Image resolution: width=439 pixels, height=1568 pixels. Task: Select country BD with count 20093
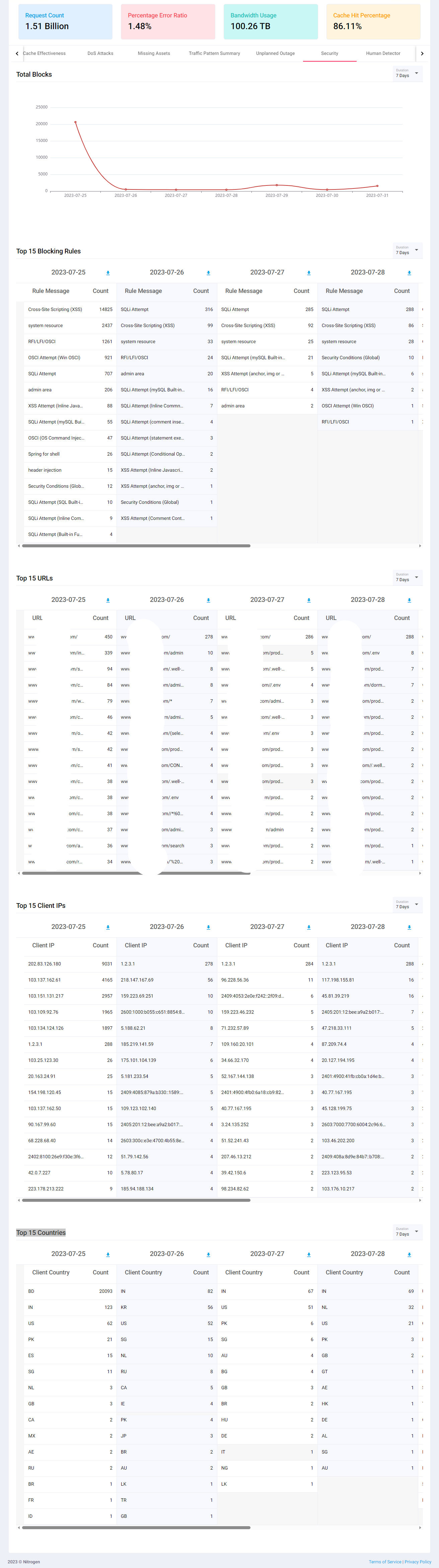pos(70,1291)
